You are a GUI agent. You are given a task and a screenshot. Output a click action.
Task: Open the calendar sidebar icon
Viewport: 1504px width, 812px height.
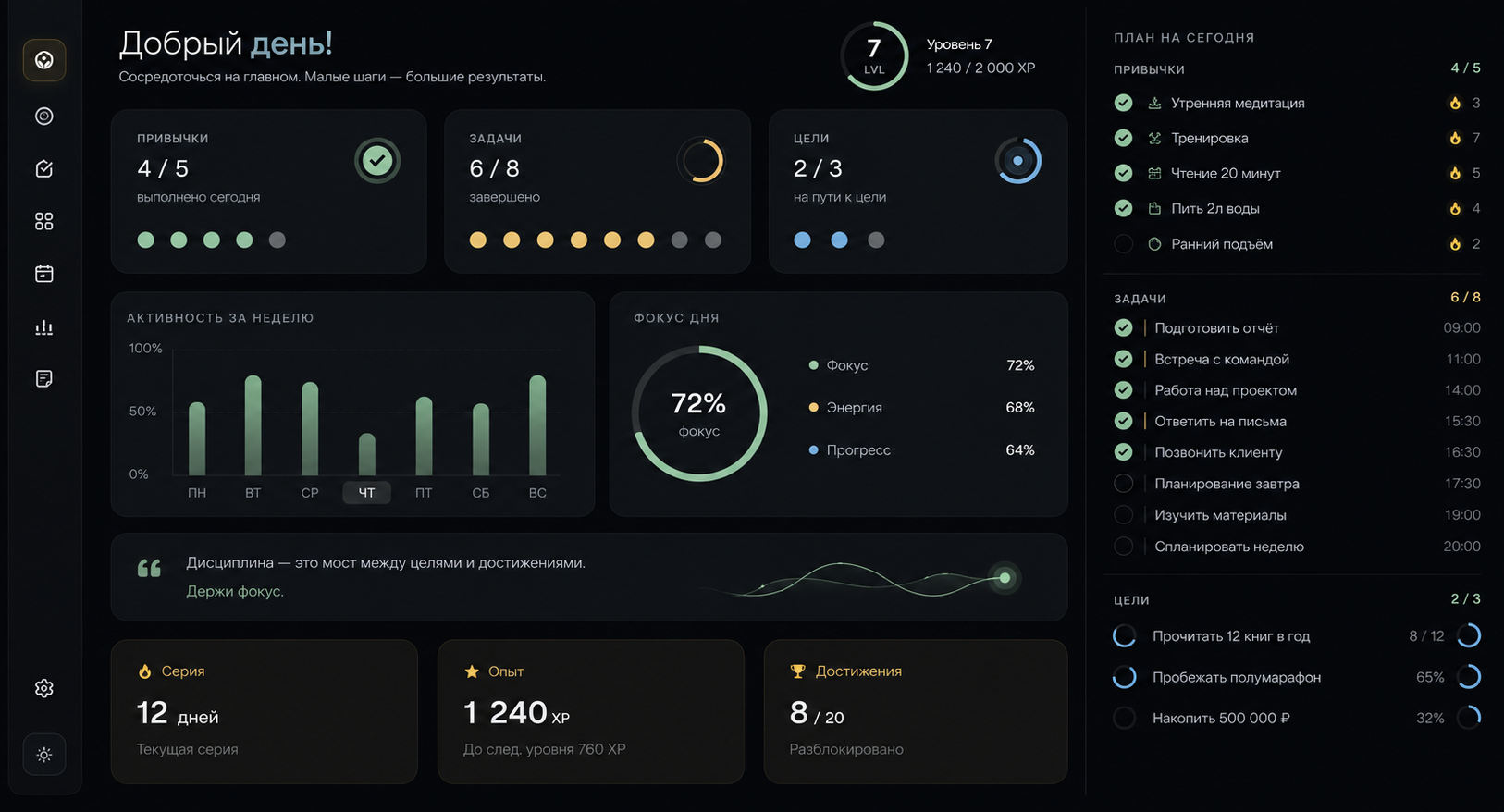click(43, 274)
